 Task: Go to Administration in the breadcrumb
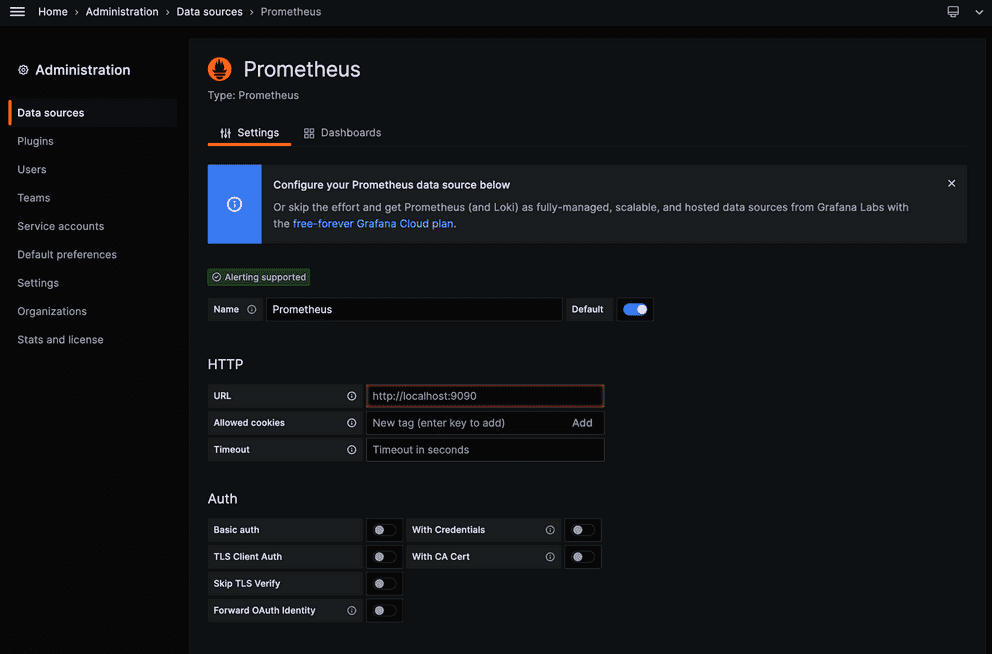click(x=122, y=12)
